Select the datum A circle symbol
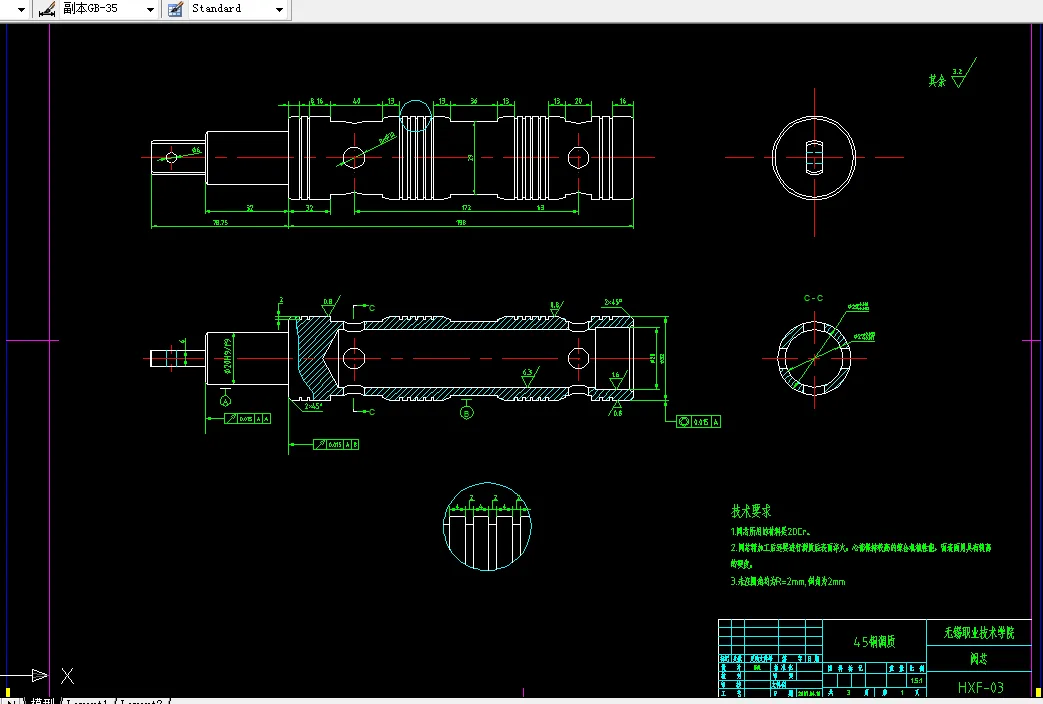Viewport: 1043px width, 704px height. pyautogui.click(x=226, y=399)
